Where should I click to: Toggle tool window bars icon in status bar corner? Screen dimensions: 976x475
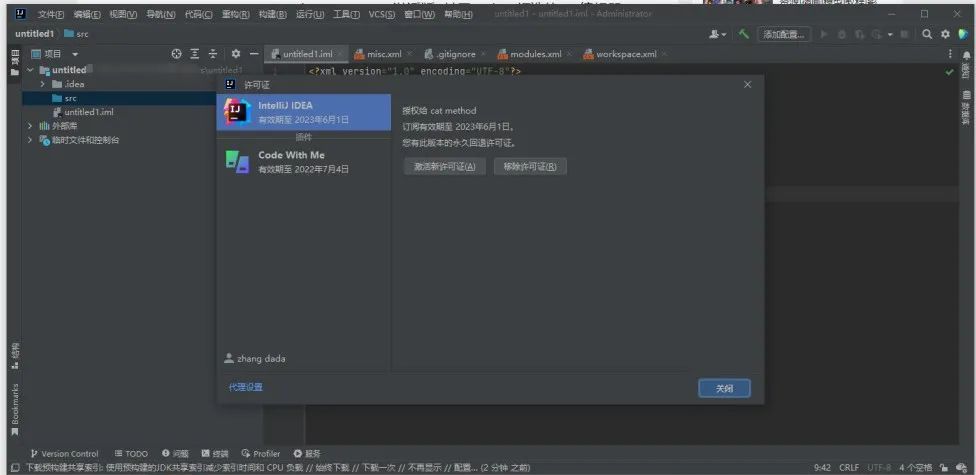[14, 468]
